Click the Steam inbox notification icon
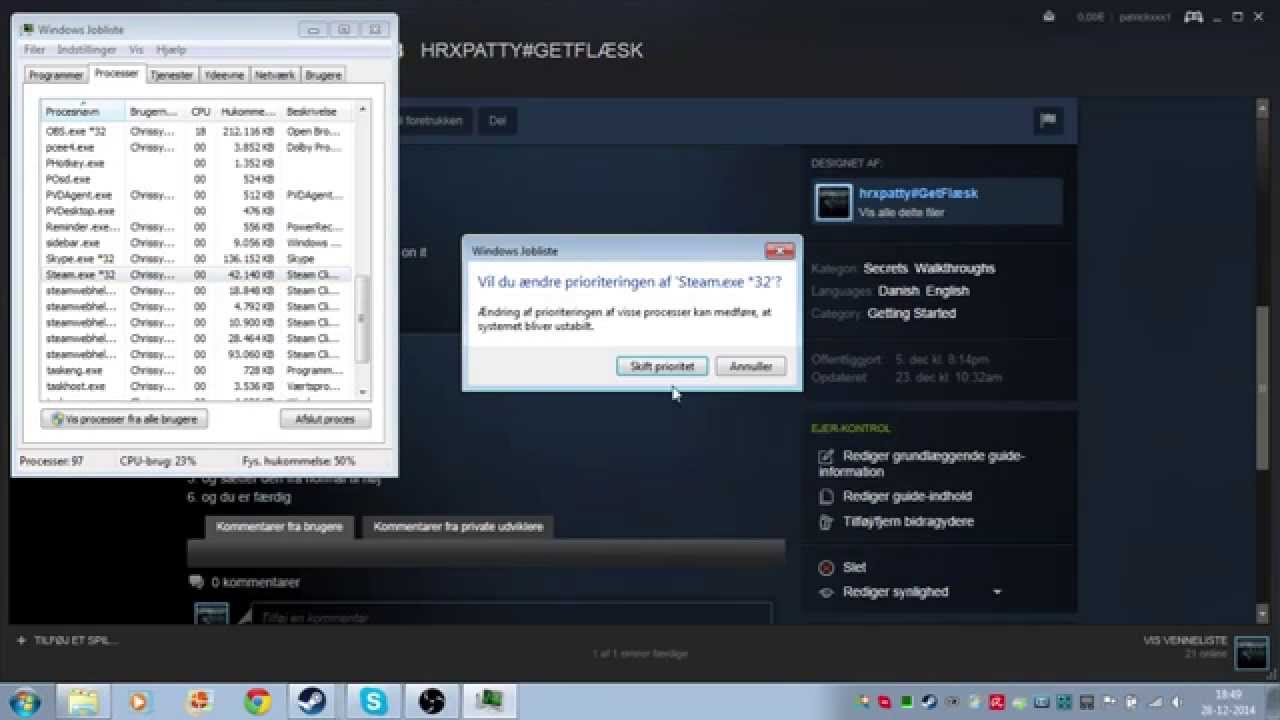This screenshot has height=720, width=1280. click(1049, 16)
